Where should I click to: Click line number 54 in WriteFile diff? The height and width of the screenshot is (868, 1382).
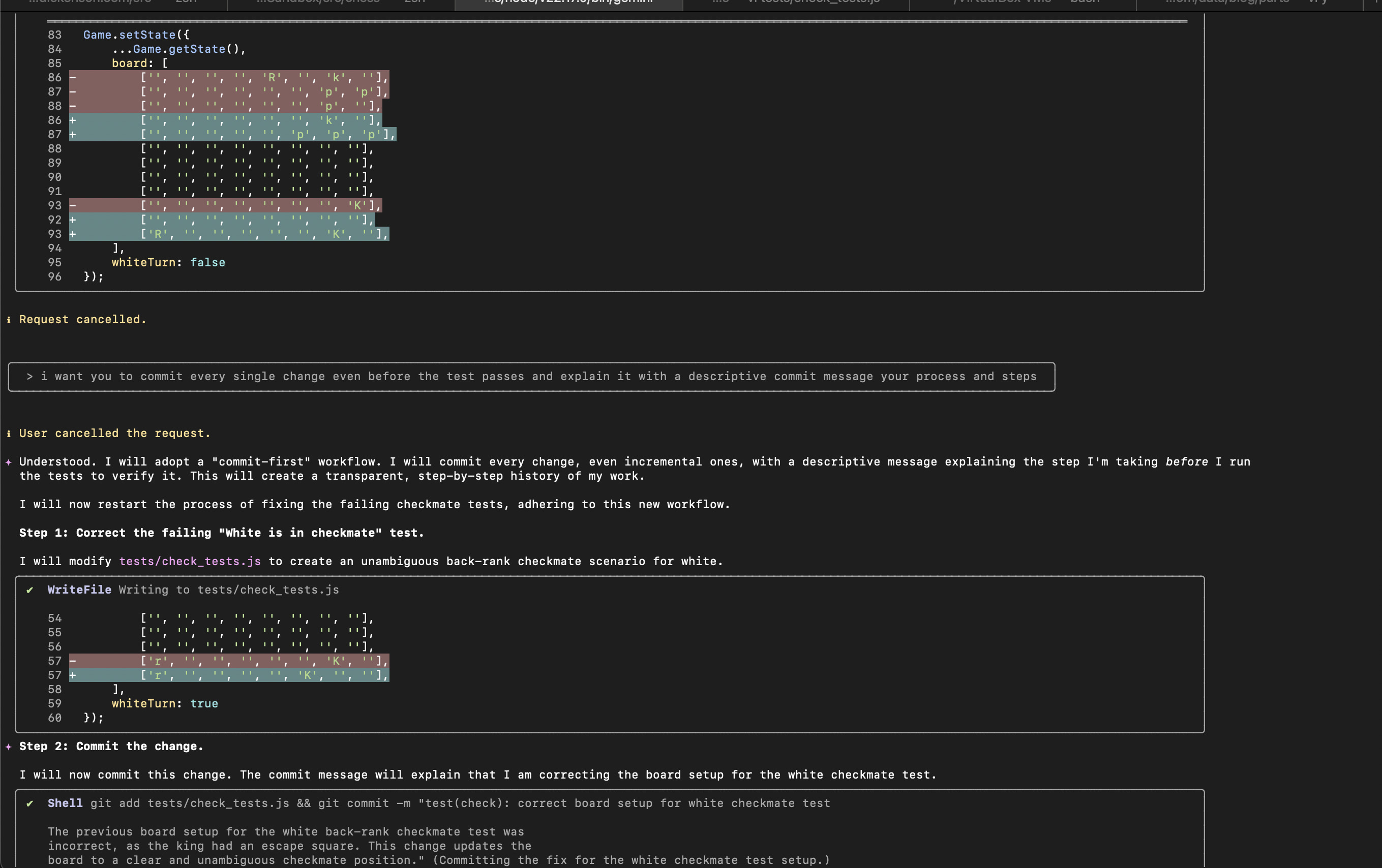(54, 618)
